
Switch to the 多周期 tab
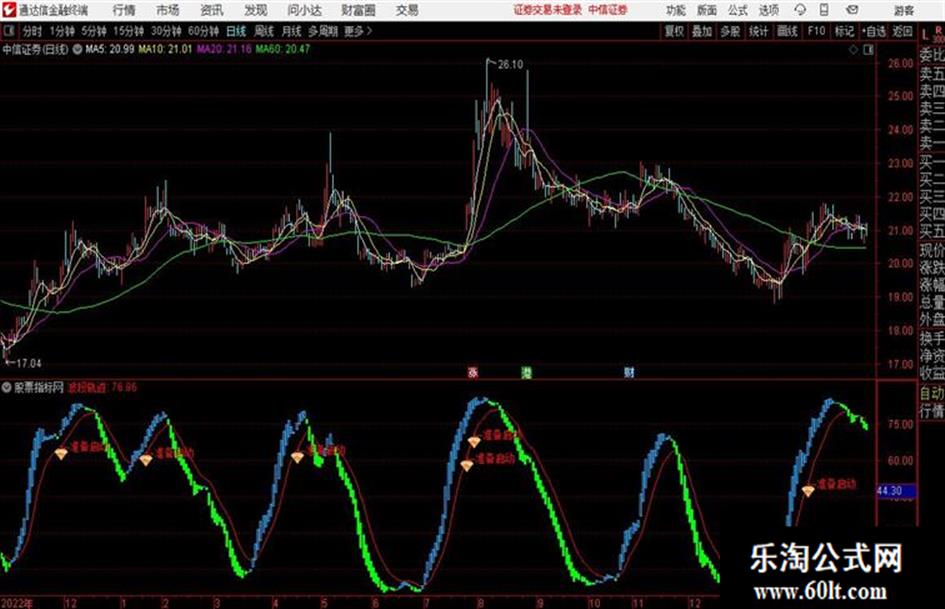tap(323, 31)
